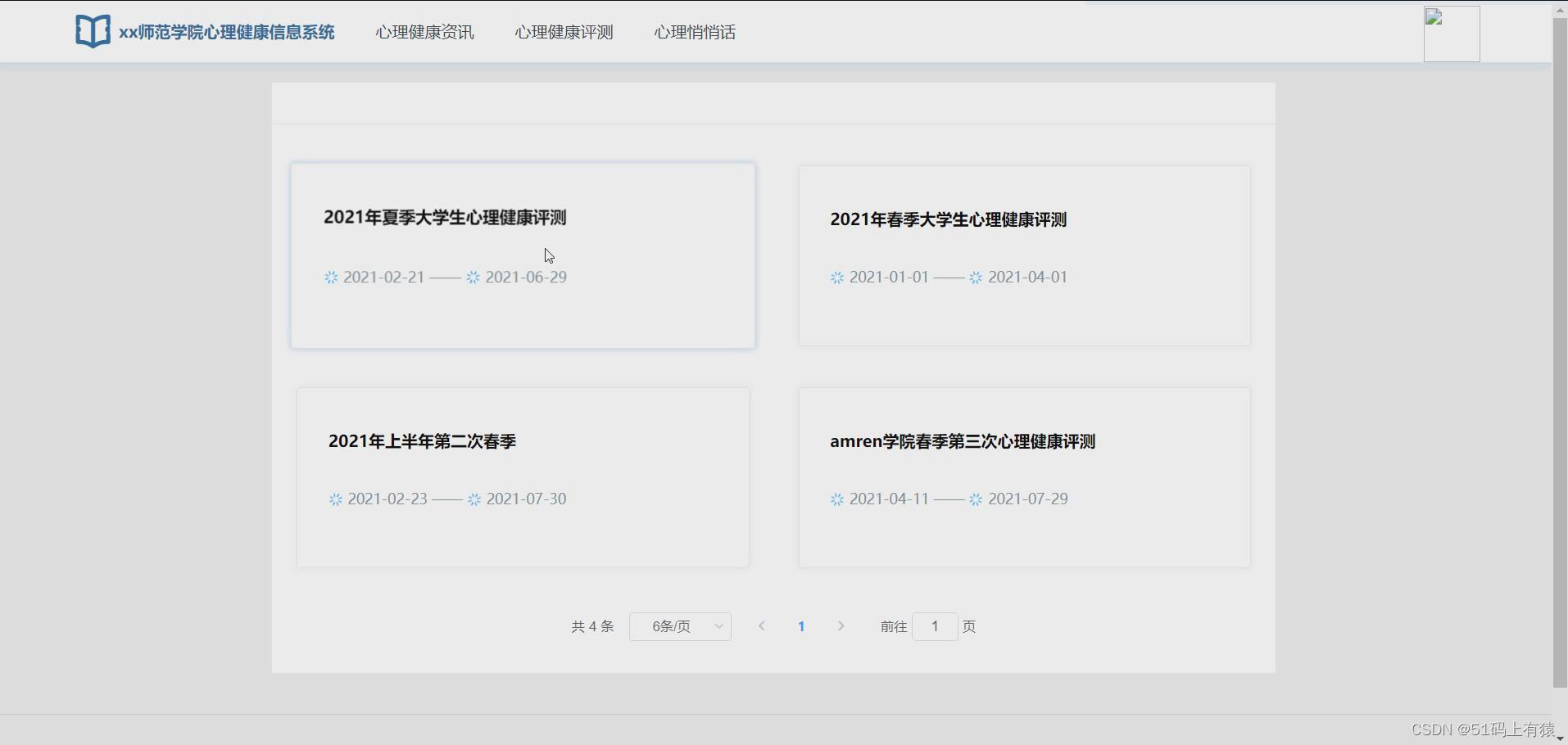This screenshot has height=745, width=1568.
Task: Select the 心理健康资讯 menu item
Action: click(424, 32)
